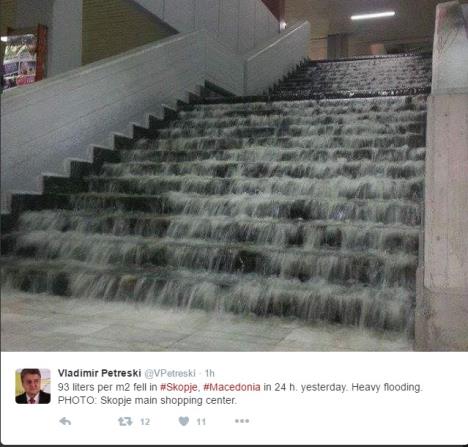Open the tweet via the 1h timestamp
This screenshot has height=447, width=468.
[x=209, y=373]
